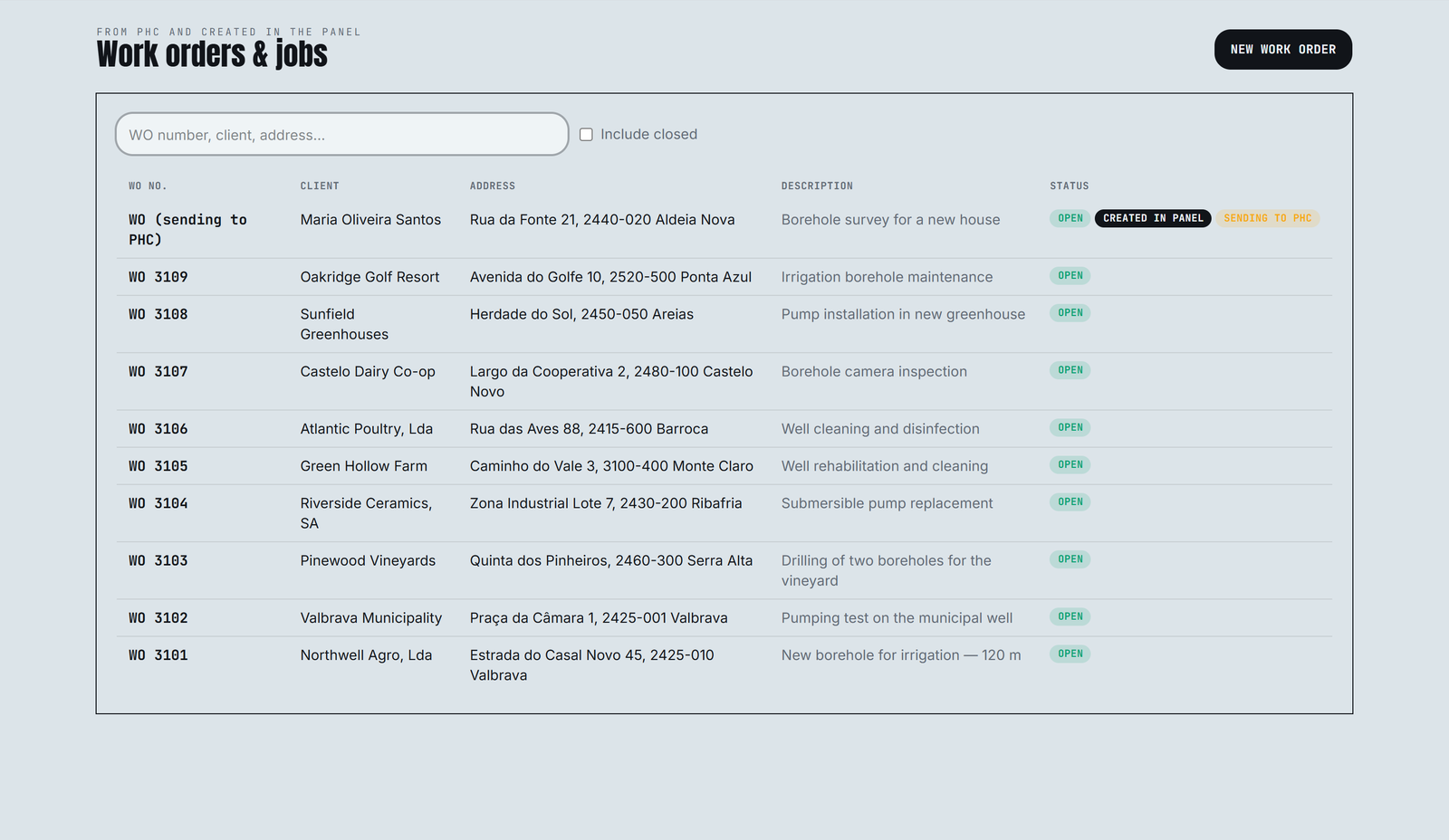Click the ADDRESS column header

(493, 186)
